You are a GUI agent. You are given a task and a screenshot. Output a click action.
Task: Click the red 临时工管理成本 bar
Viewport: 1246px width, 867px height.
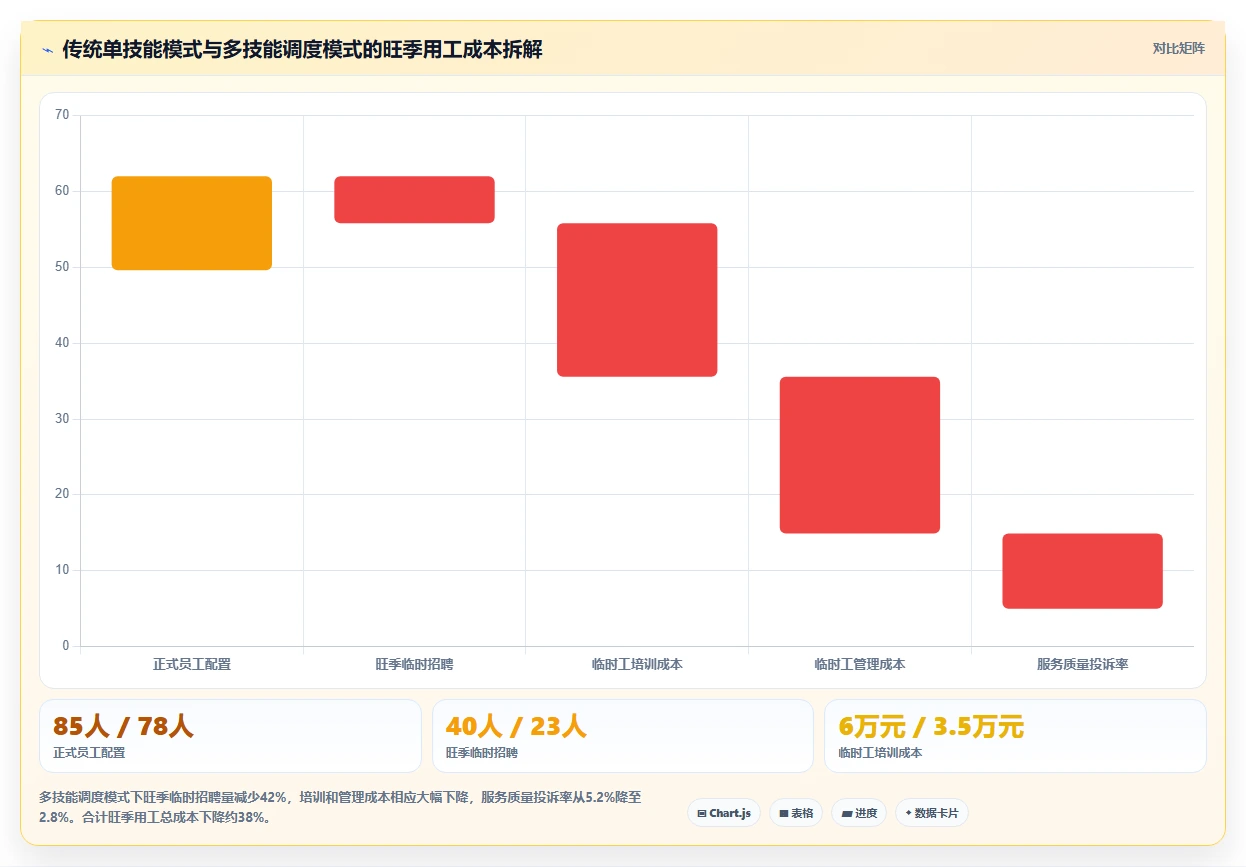click(860, 455)
